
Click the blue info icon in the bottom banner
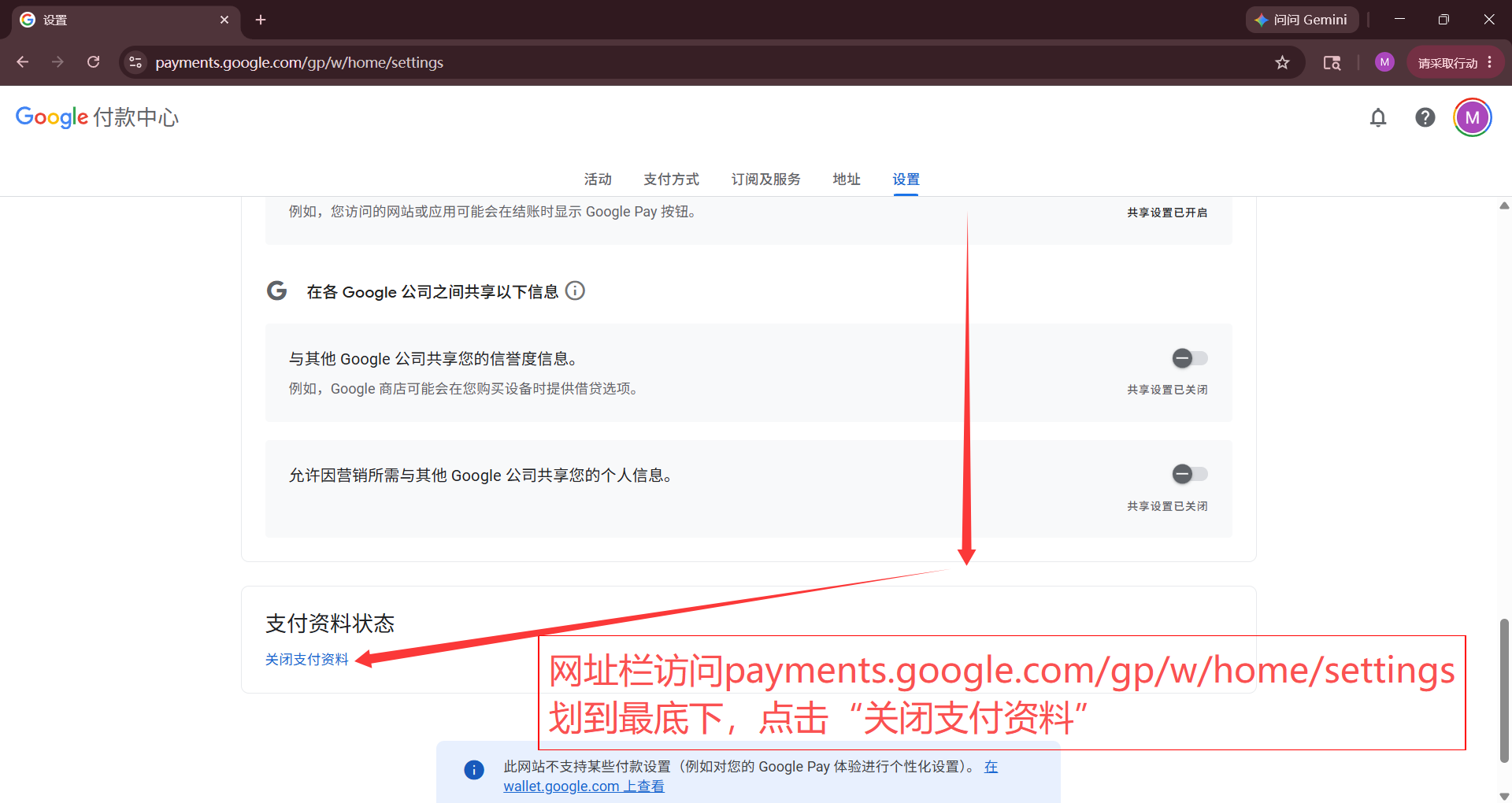(x=474, y=769)
